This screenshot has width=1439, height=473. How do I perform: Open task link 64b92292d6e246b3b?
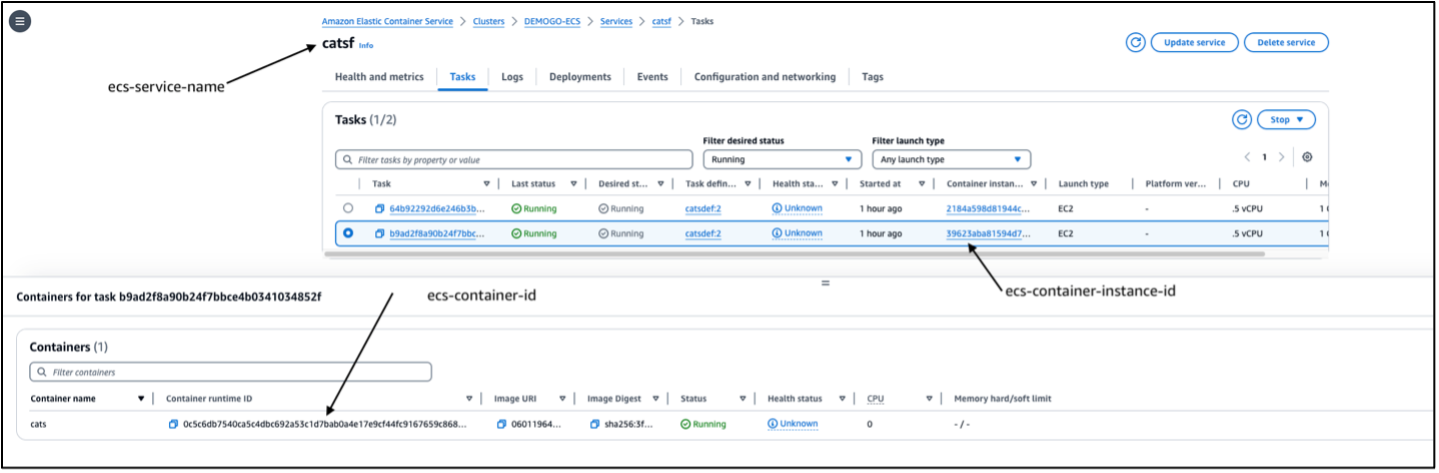437,208
